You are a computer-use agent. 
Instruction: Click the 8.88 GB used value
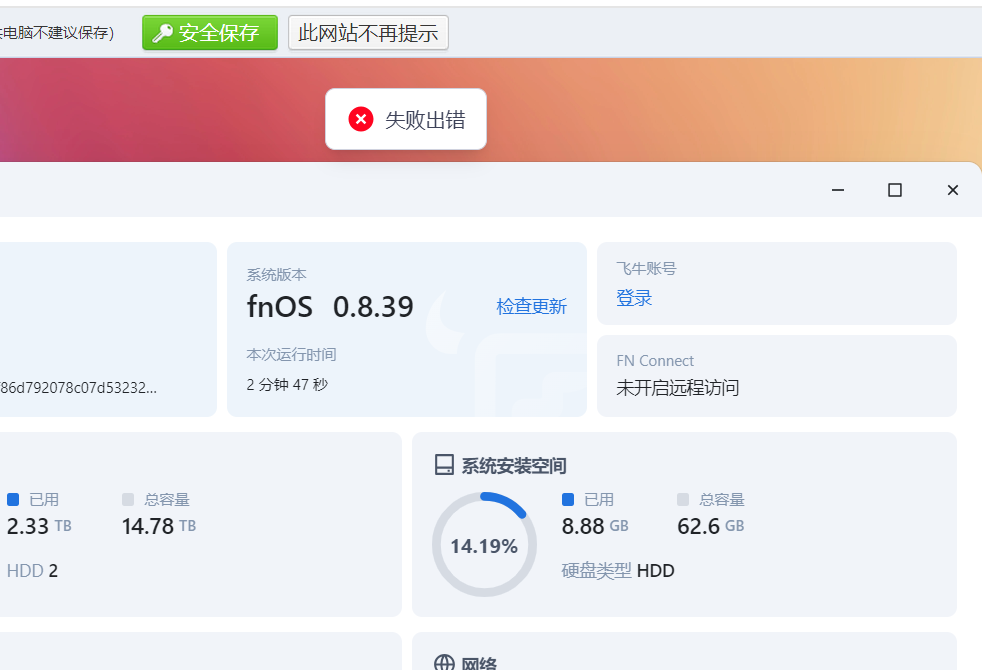point(595,526)
